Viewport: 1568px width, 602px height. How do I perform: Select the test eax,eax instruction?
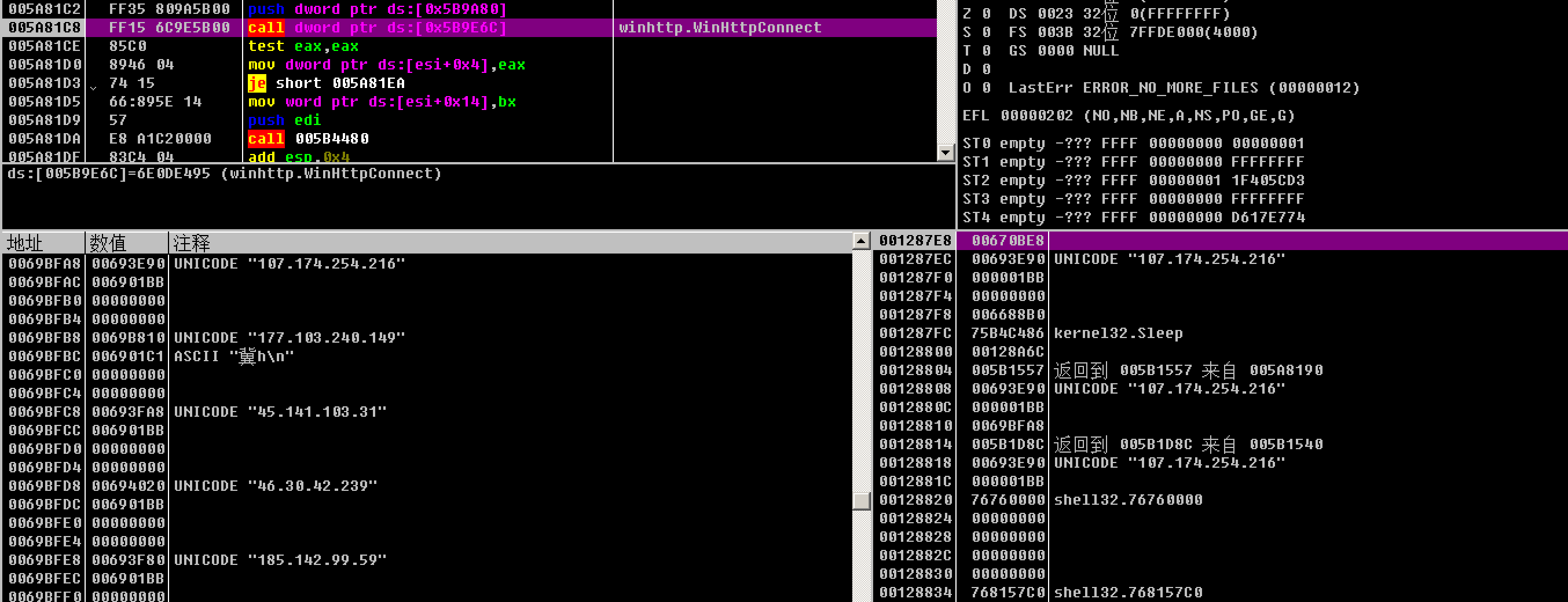point(303,46)
